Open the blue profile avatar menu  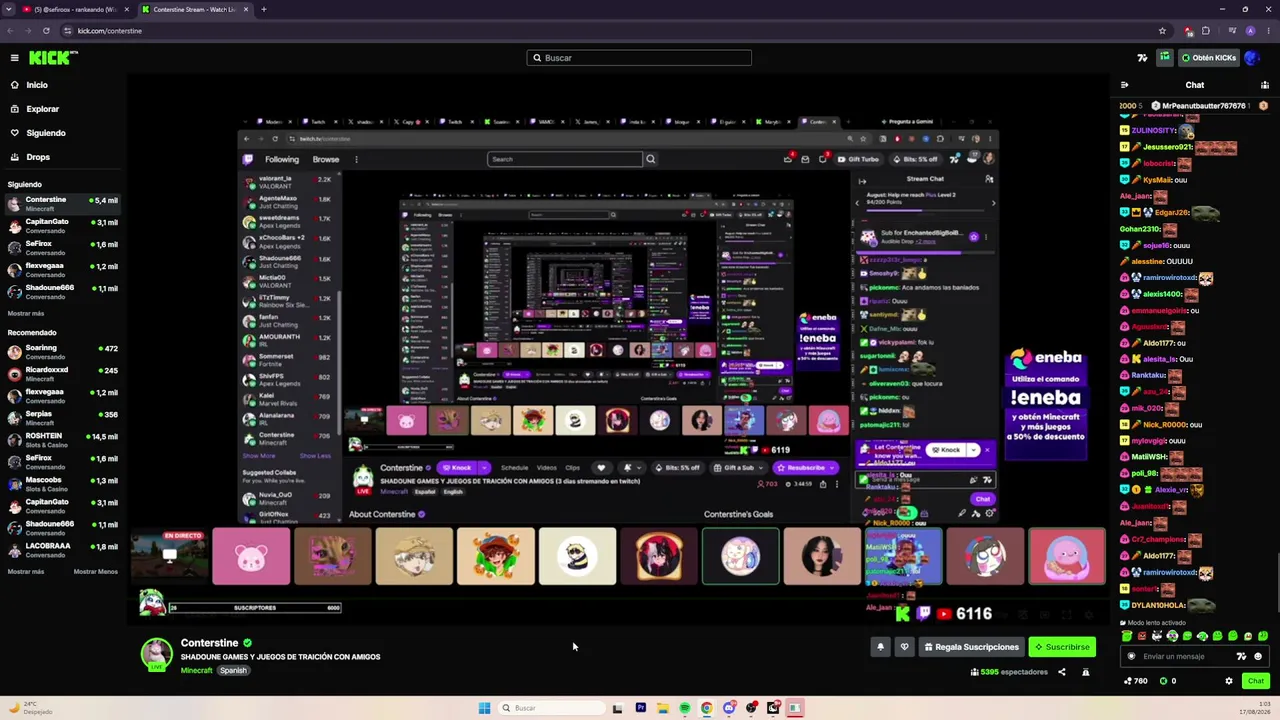[1254, 58]
